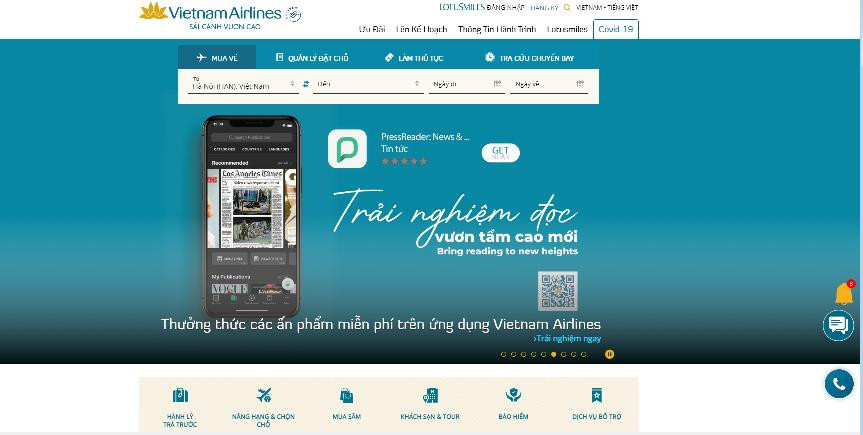Select the eighth carousel dot
863x435 pixels.
point(573,355)
